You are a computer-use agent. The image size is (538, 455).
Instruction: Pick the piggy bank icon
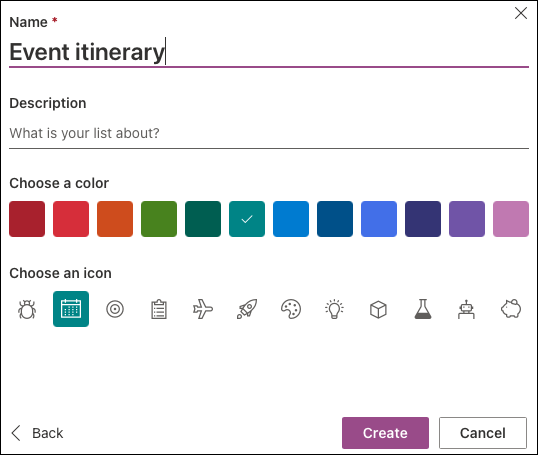click(x=511, y=309)
